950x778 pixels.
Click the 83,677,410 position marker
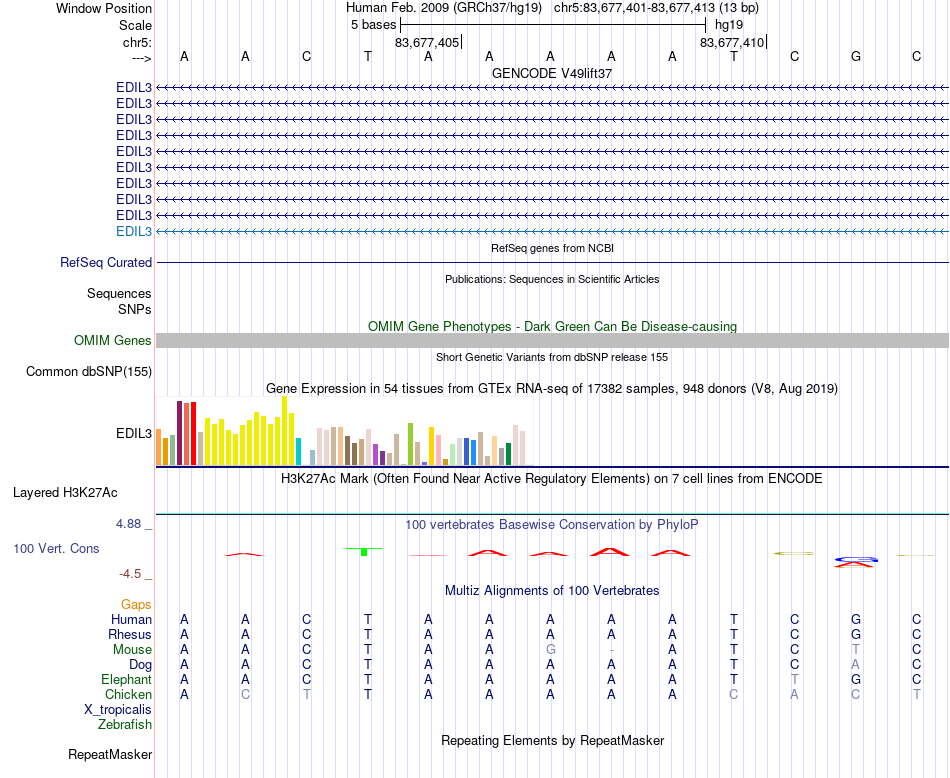[x=732, y=42]
